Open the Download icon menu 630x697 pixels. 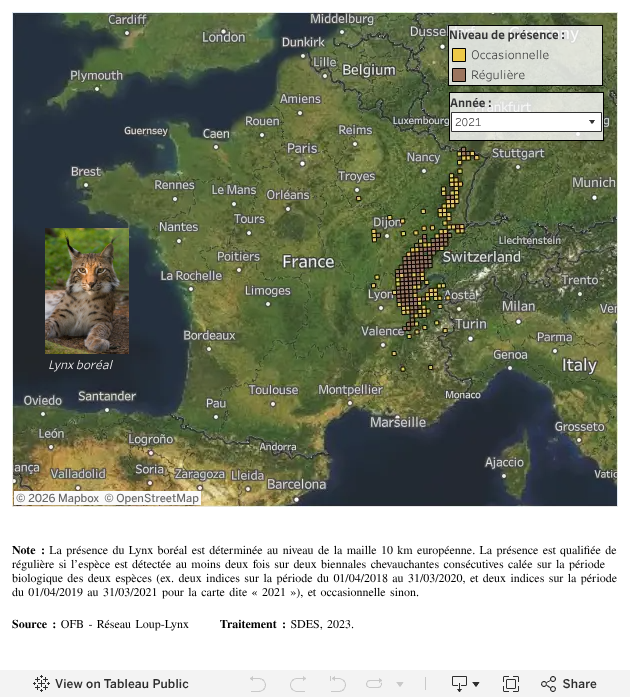459,683
